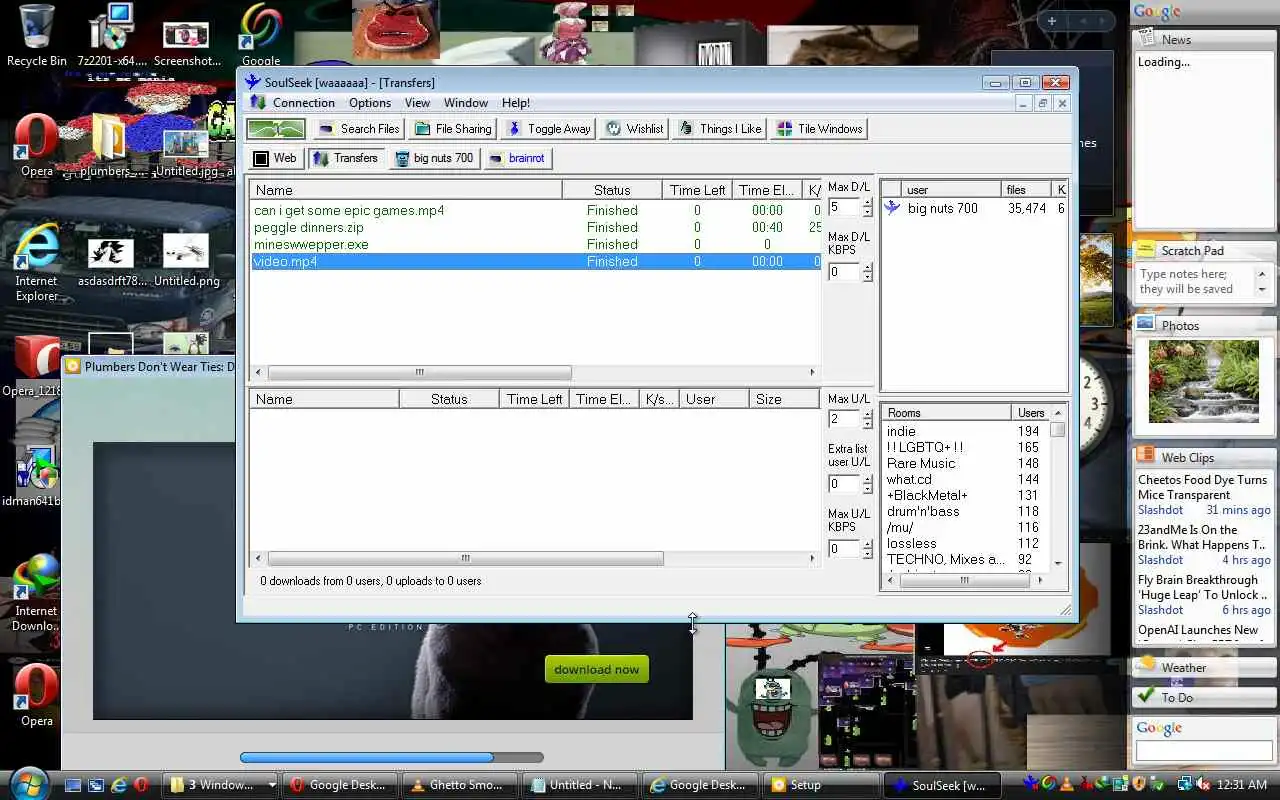The height and width of the screenshot is (800, 1280).
Task: Open Internet Download Manager desktop shortcut
Action: [37, 592]
